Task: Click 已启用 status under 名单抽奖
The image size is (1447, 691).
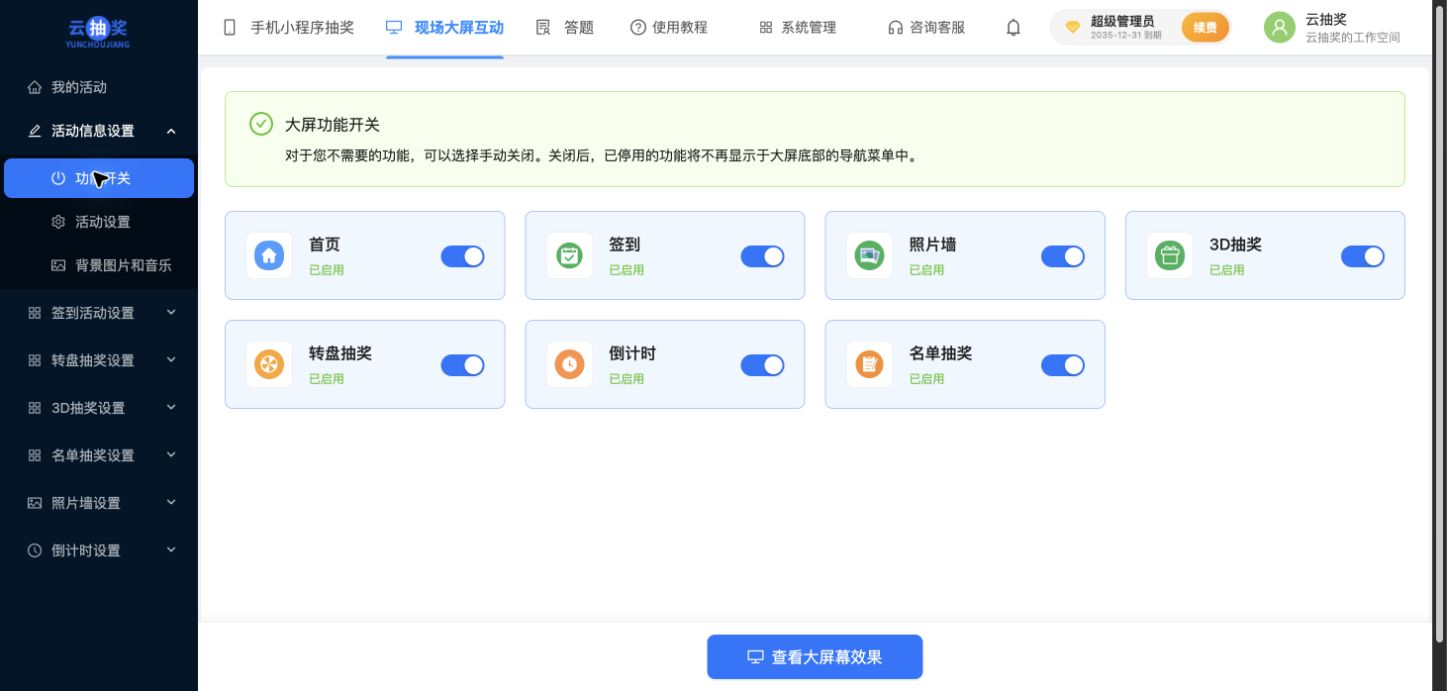Action: pyautogui.click(x=926, y=379)
